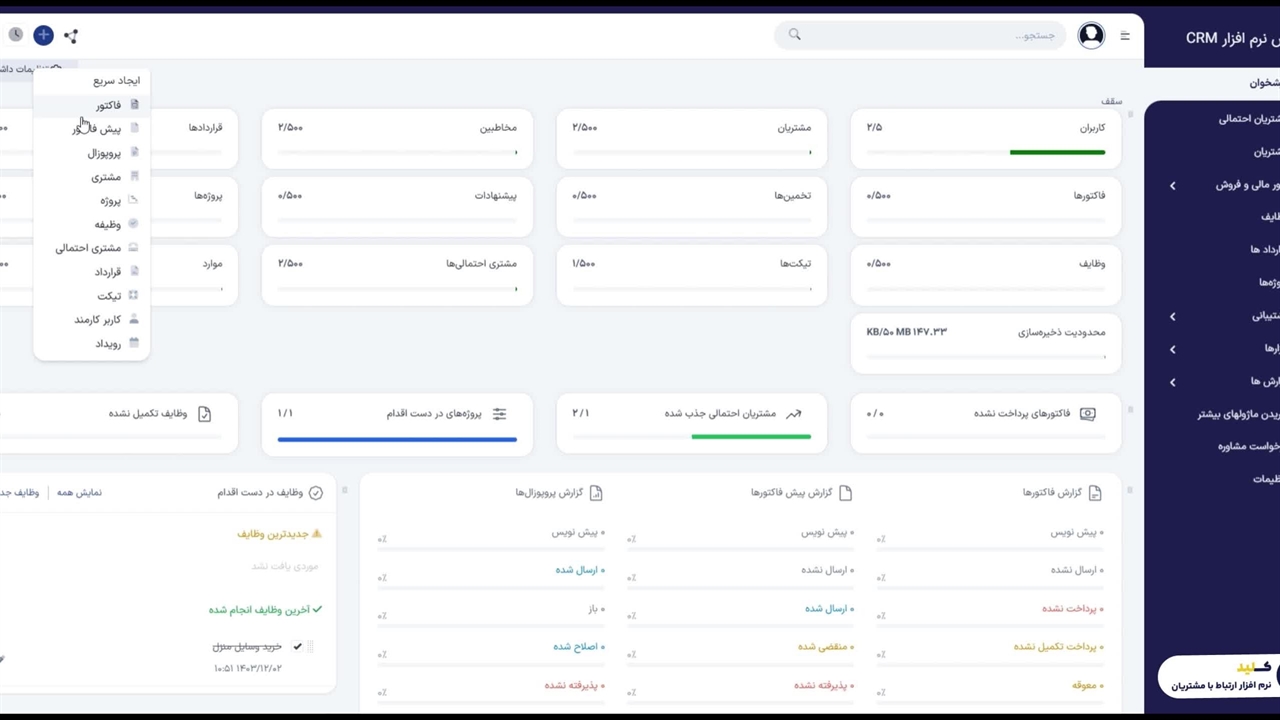This screenshot has width=1280, height=720.
Task: Click the money icon on فاکتورهای پرداخت نشده
Action: (1088, 414)
